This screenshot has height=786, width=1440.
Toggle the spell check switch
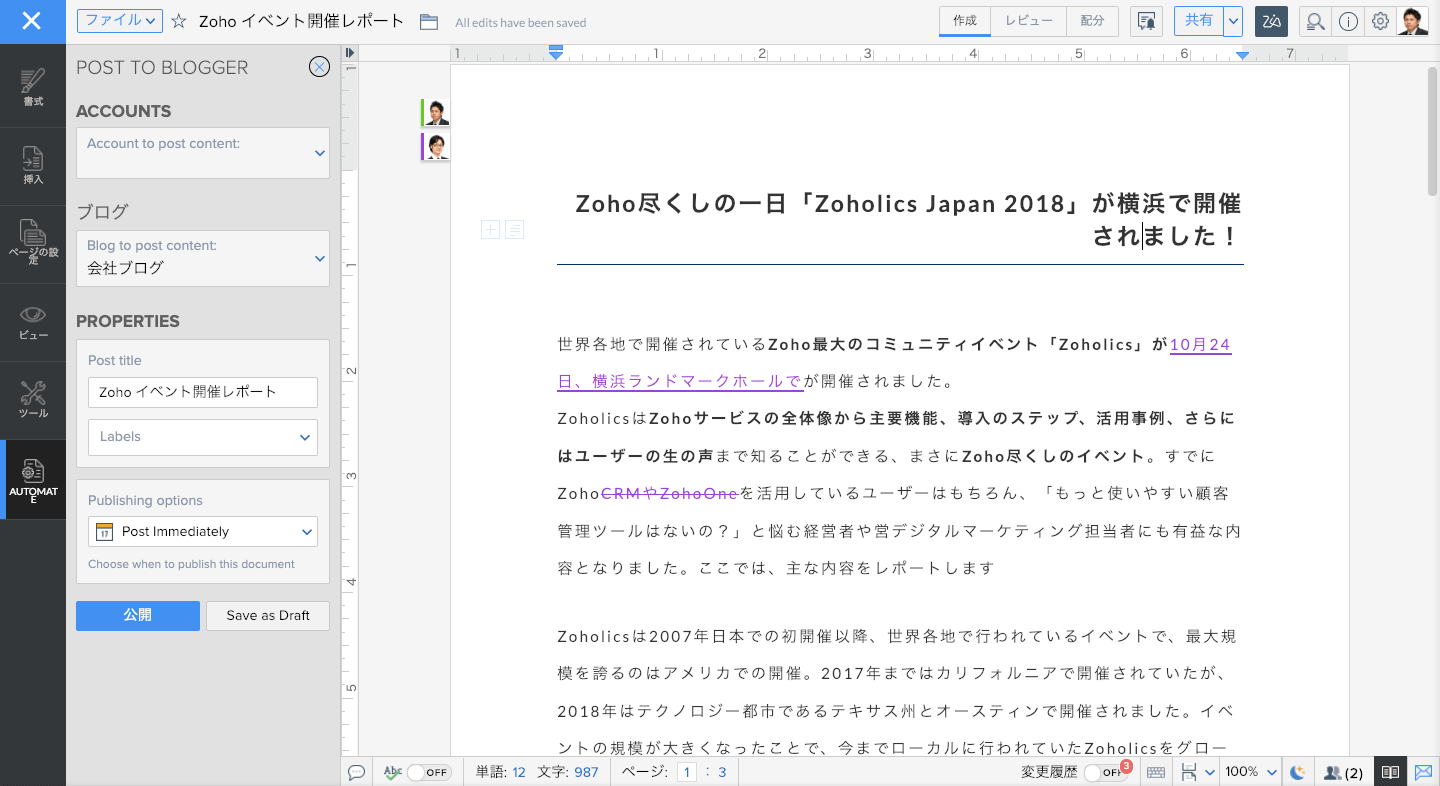[x=428, y=772]
